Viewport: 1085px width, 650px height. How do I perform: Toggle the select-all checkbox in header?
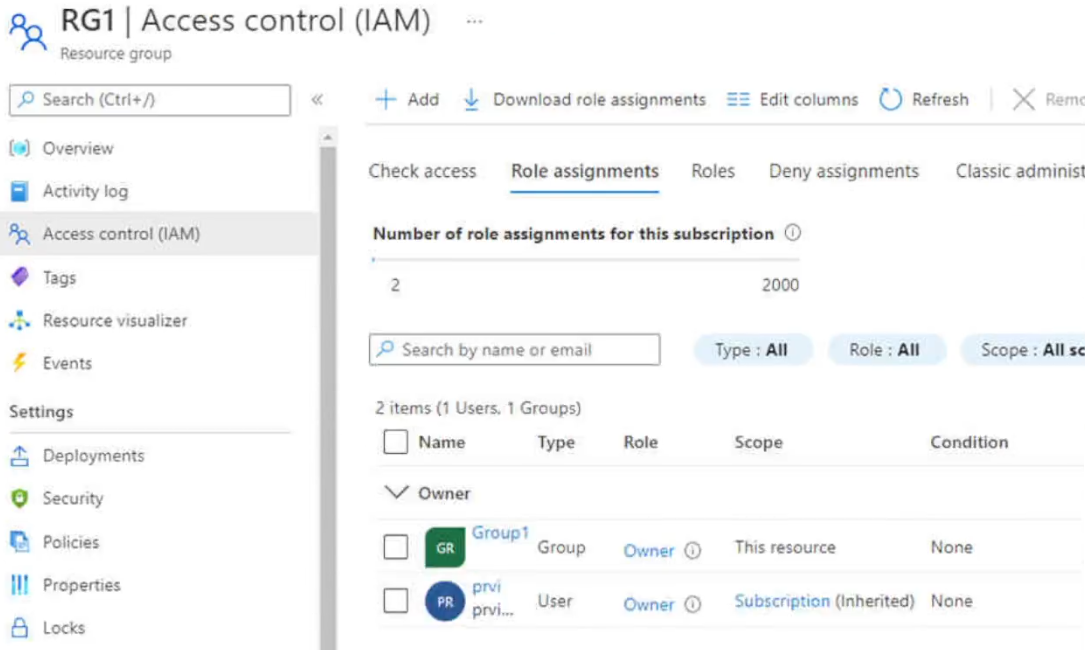coord(396,442)
